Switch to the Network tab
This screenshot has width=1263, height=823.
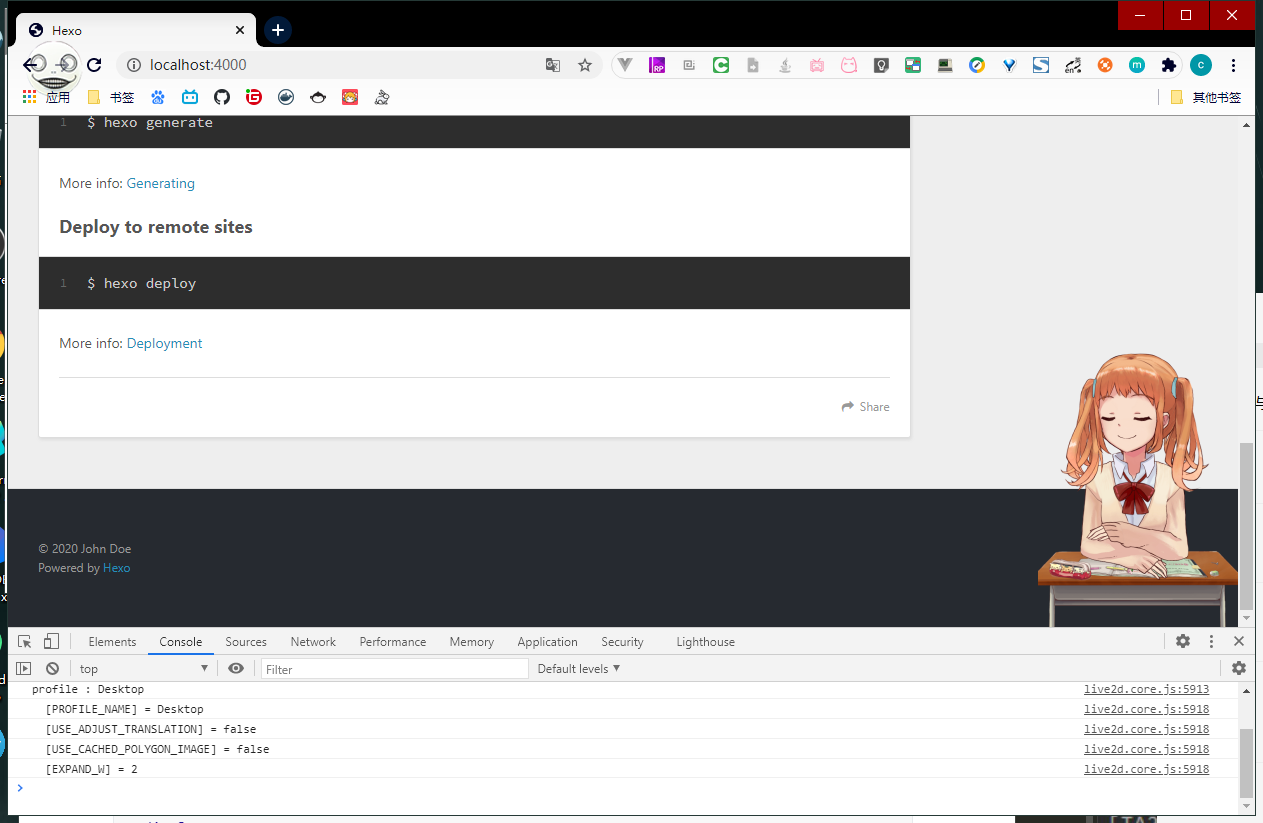click(313, 642)
